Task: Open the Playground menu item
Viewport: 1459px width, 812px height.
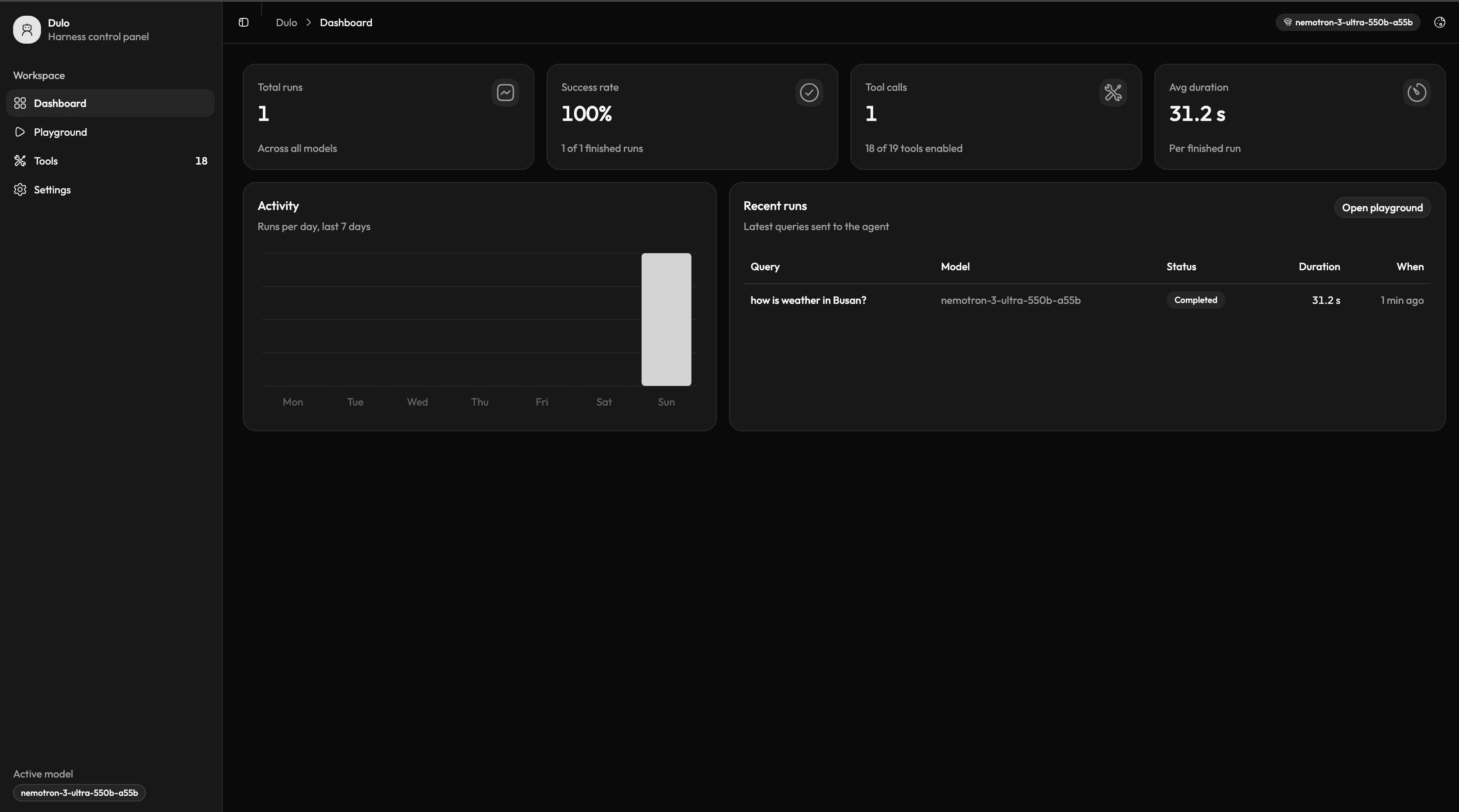Action: pos(110,132)
